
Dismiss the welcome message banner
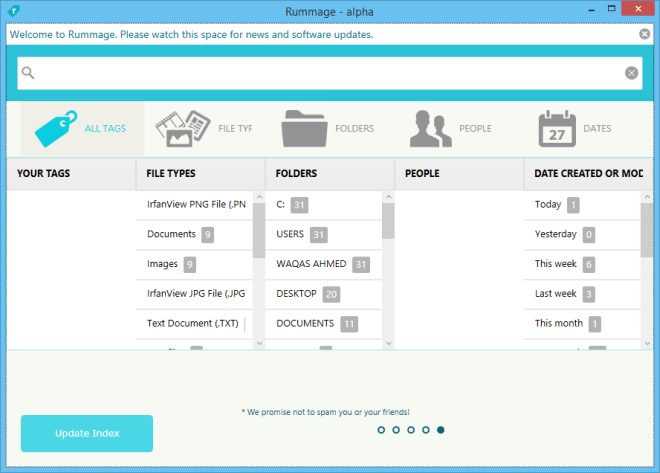tap(644, 34)
